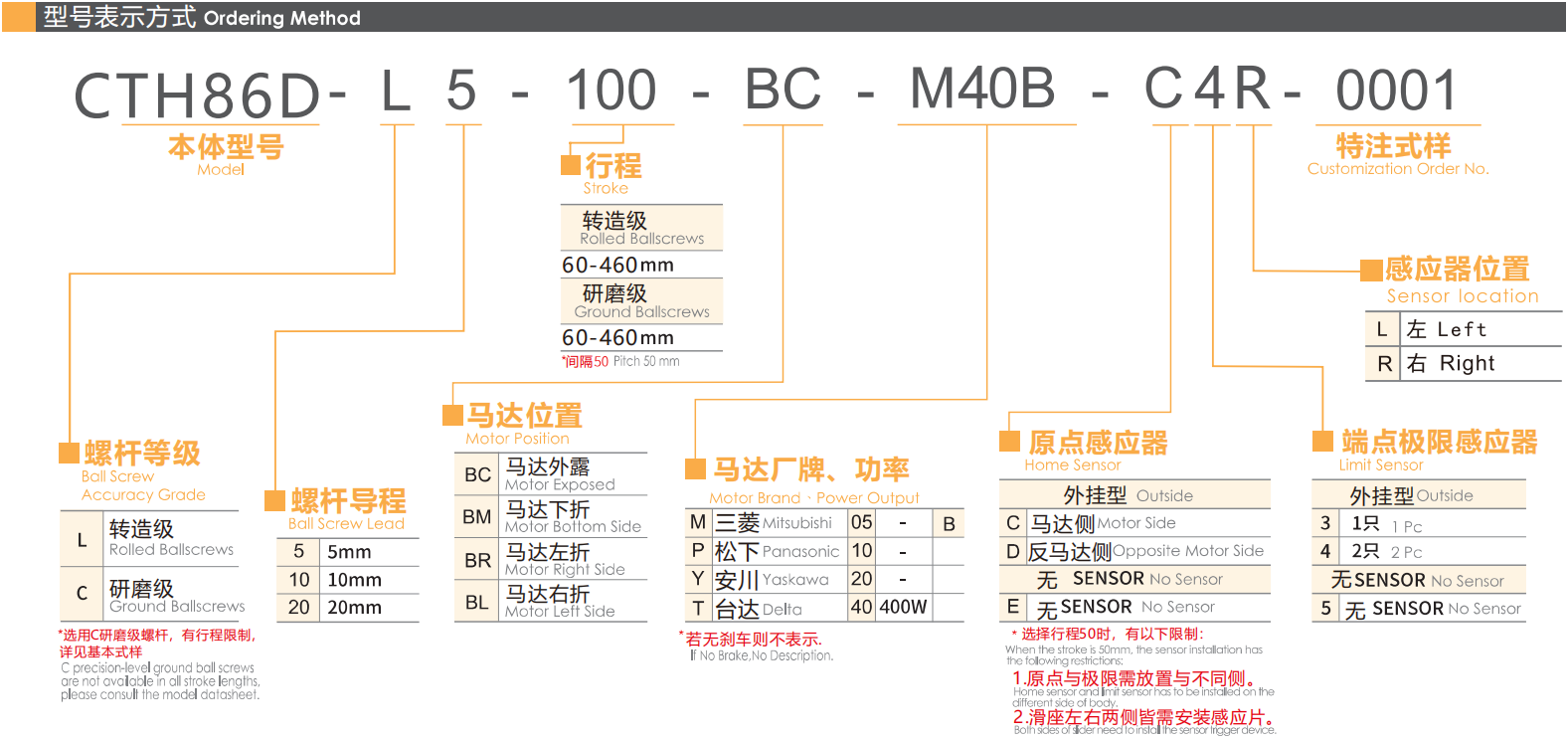Click the orange marker next to 马达位置
This screenshot has height=740, width=1568.
(452, 415)
